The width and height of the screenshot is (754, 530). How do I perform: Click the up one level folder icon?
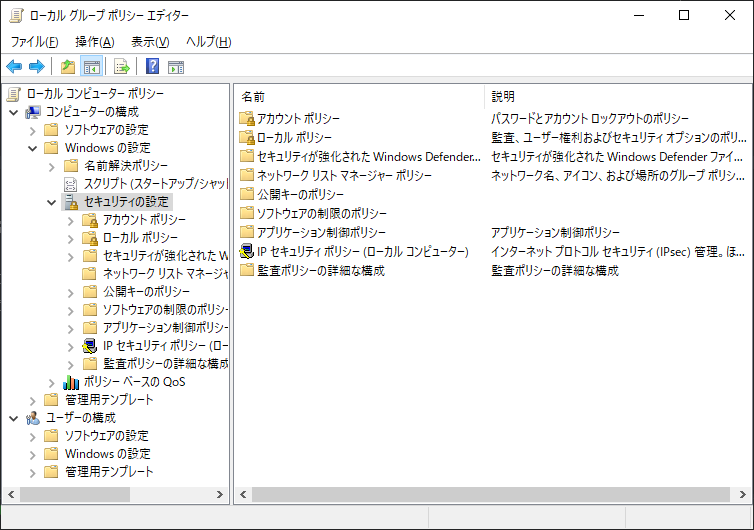[68, 66]
